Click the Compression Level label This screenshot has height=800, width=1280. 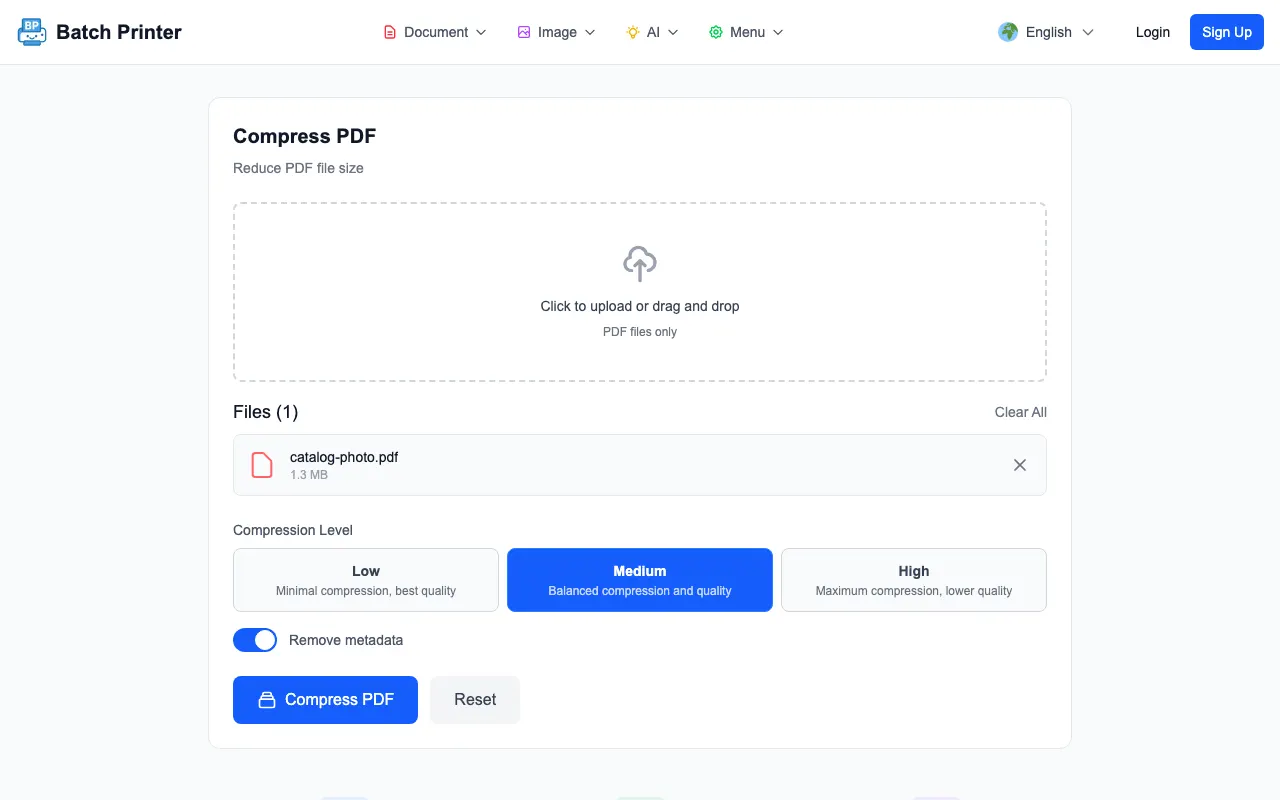point(293,530)
